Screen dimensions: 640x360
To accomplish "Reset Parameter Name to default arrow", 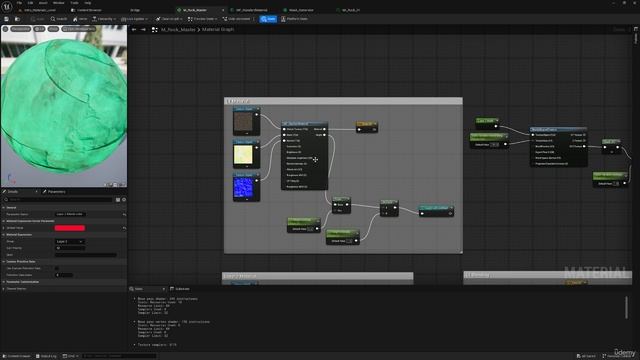I will [124, 214].
